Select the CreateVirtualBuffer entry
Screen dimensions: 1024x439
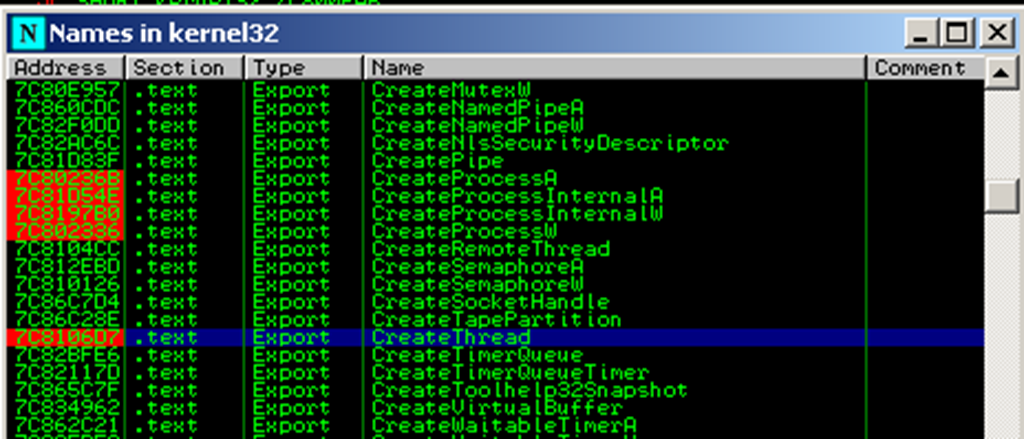click(x=496, y=408)
